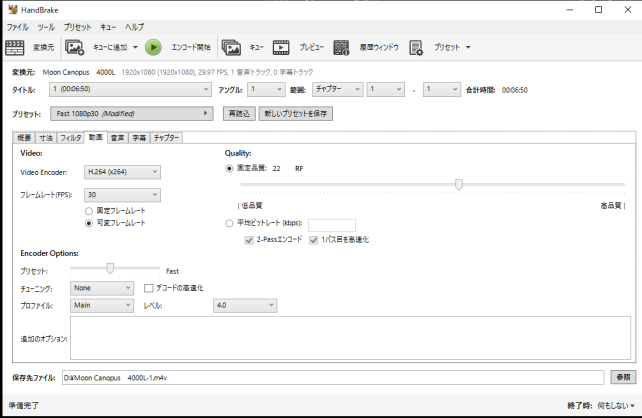Click the 再読込 button
This screenshot has width=642, height=418.
click(x=239, y=113)
